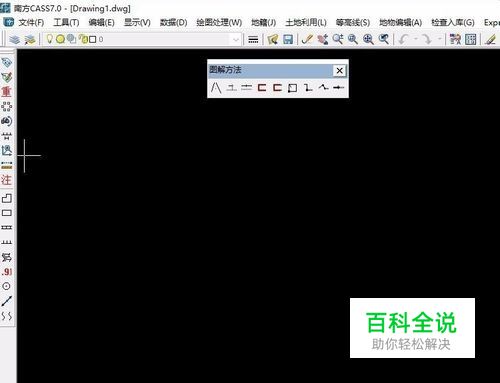The height and width of the screenshot is (383, 500).
Task: Click the first red bracket icon in 图解方法
Action: (x=262, y=88)
